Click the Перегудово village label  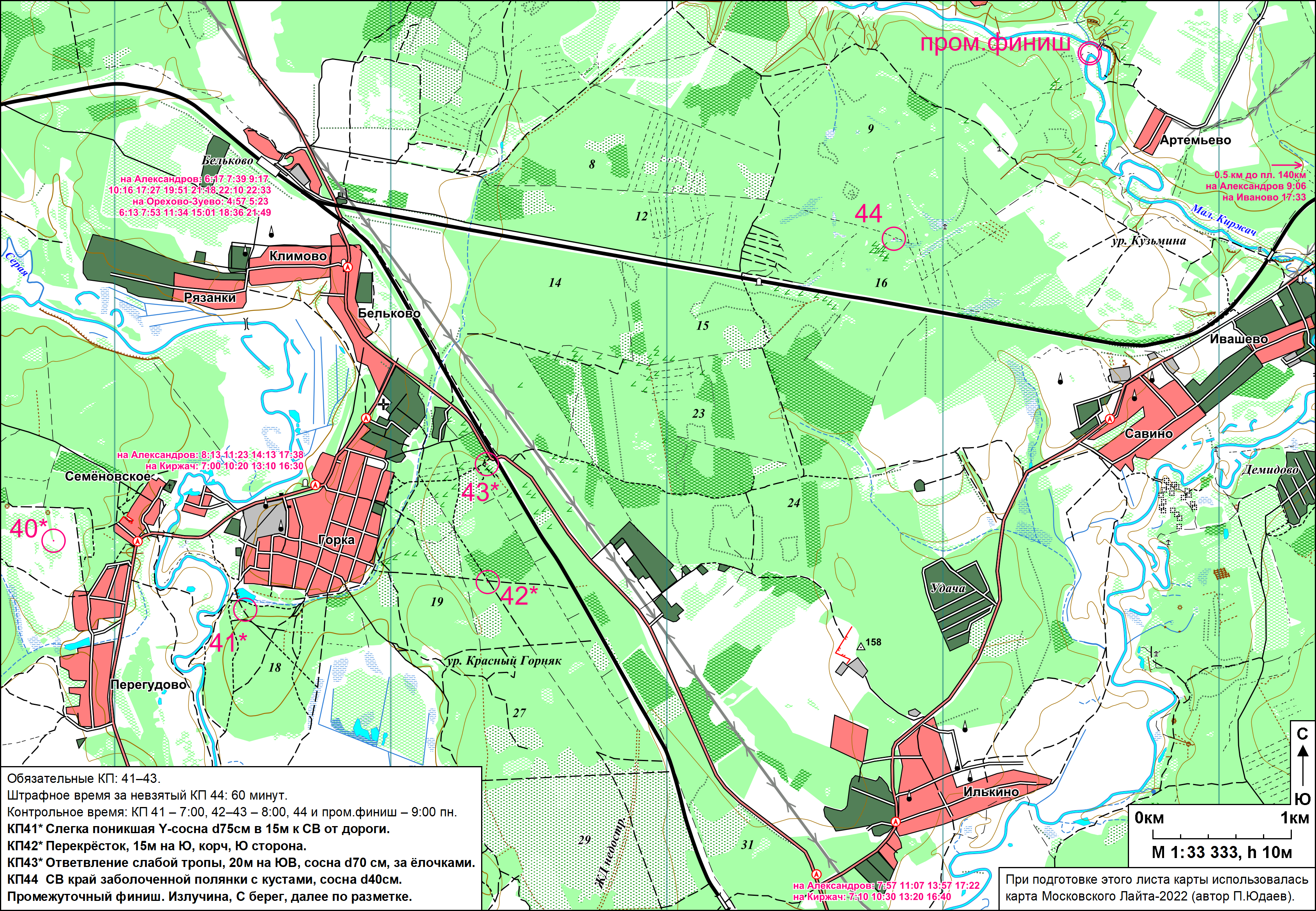[x=148, y=684]
